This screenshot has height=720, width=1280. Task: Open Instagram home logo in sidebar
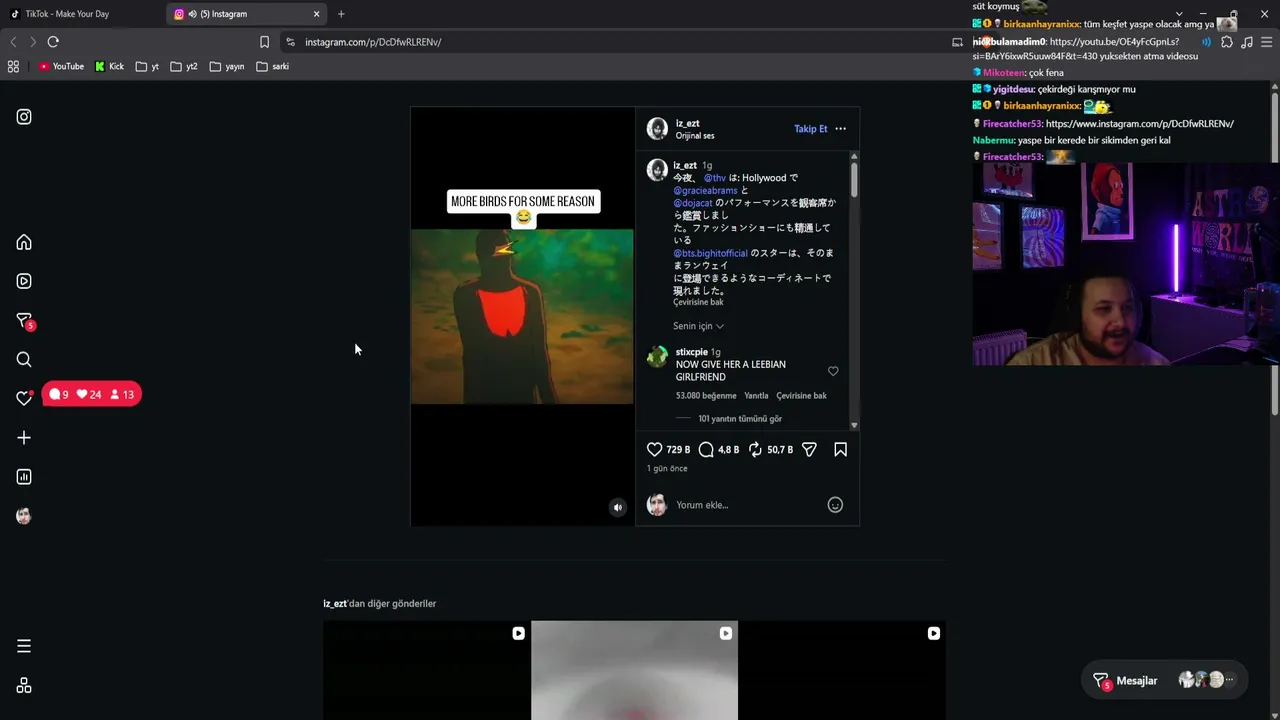click(x=24, y=117)
